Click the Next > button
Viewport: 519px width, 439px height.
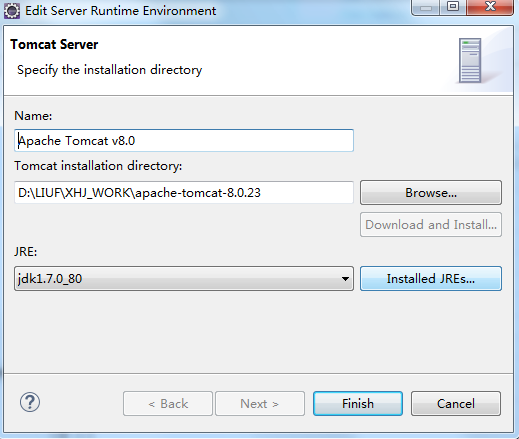click(x=260, y=404)
